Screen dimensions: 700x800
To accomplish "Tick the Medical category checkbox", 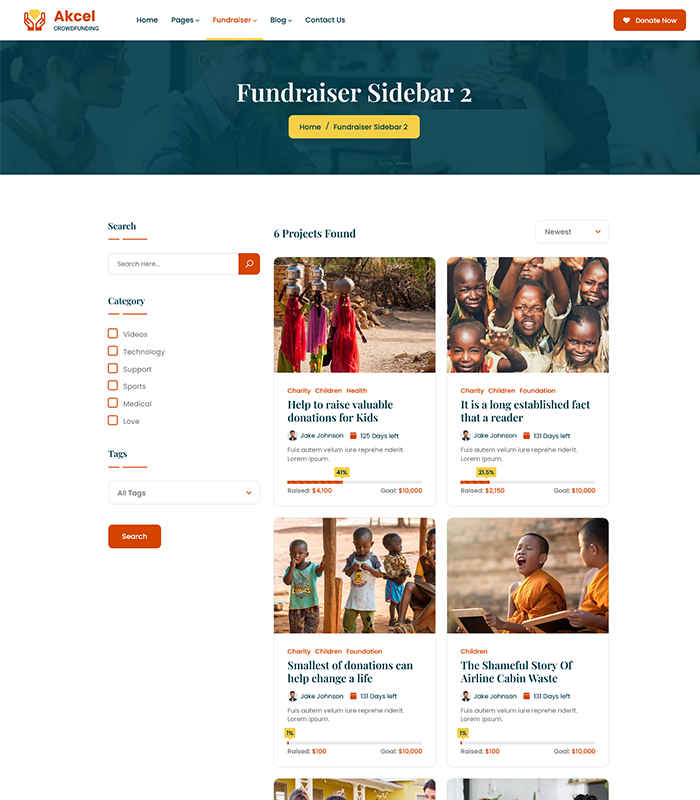I will [113, 403].
